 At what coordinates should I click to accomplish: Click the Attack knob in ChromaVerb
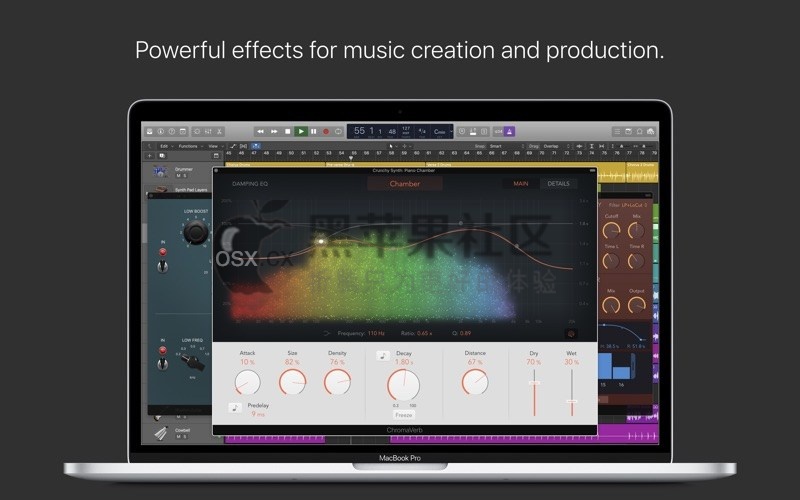point(247,382)
